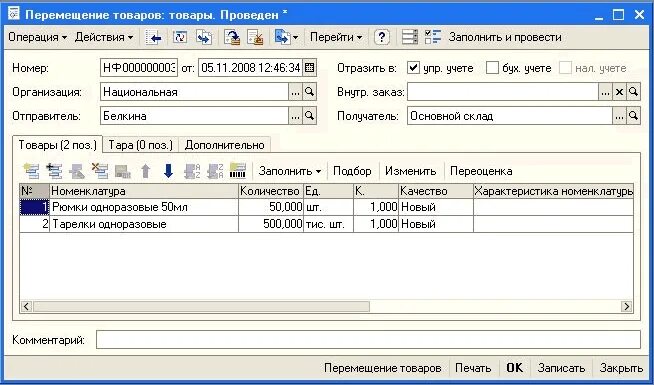Click the checklist icon before Заполнить и провести
The height and width of the screenshot is (385, 654).
point(433,38)
